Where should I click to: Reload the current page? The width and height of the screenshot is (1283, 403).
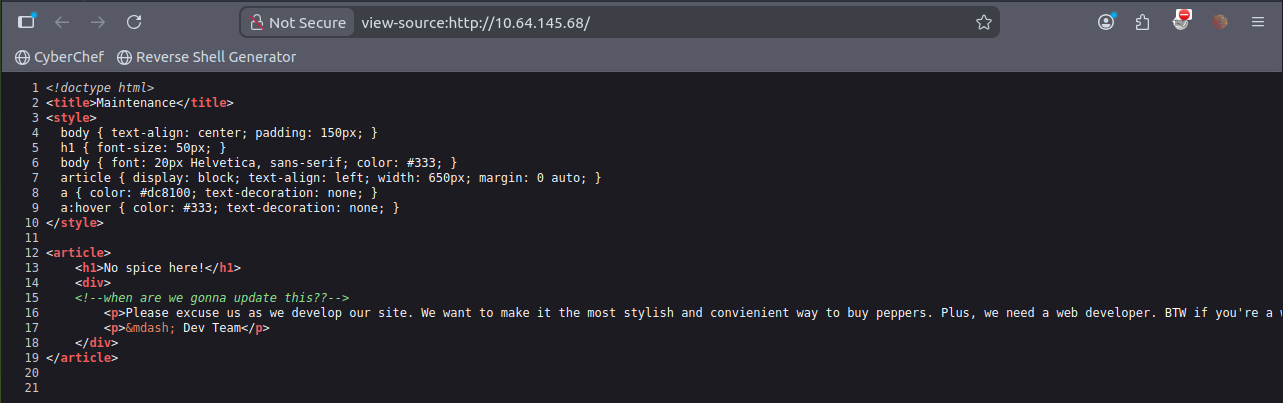coord(134,22)
